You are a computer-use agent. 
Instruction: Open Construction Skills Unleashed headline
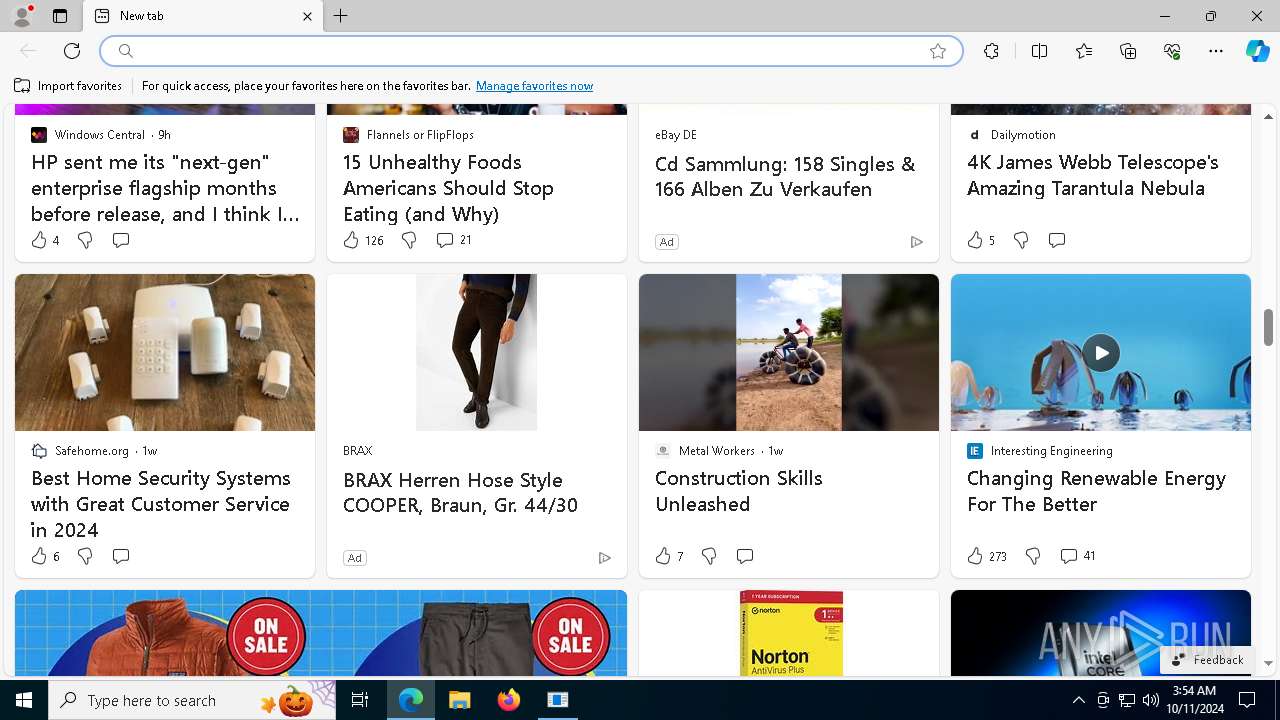tap(739, 491)
